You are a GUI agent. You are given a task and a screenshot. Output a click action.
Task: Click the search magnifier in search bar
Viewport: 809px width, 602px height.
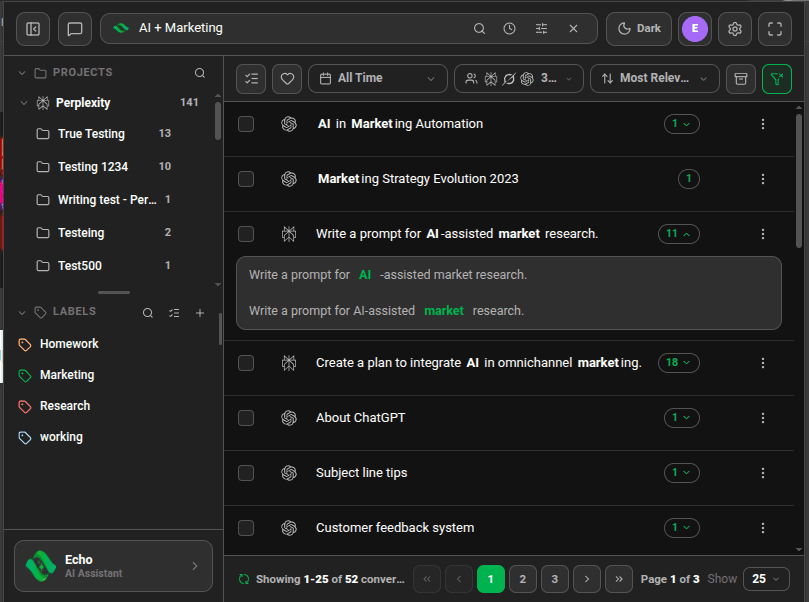point(479,29)
